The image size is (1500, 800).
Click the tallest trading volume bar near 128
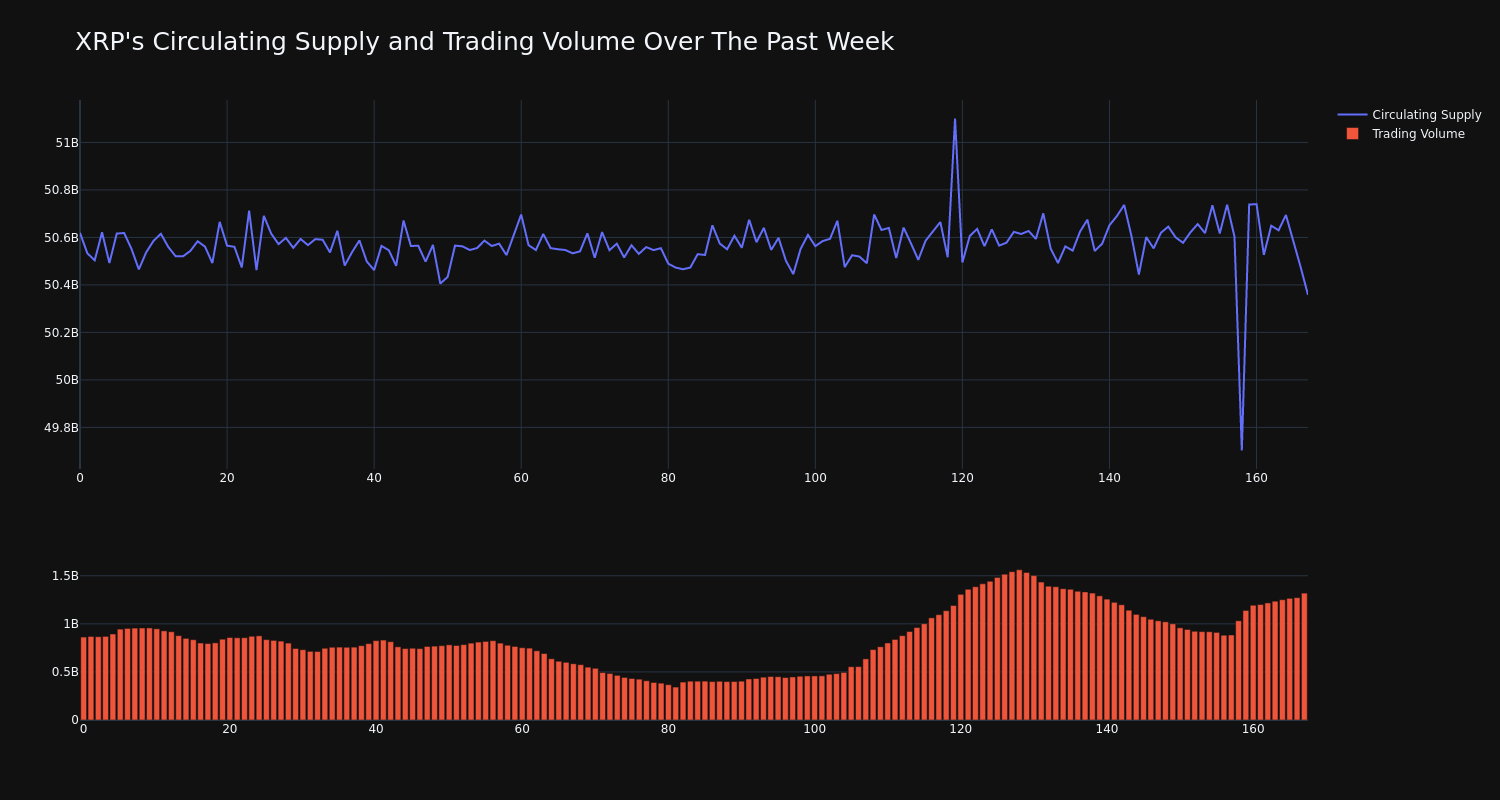[1019, 645]
